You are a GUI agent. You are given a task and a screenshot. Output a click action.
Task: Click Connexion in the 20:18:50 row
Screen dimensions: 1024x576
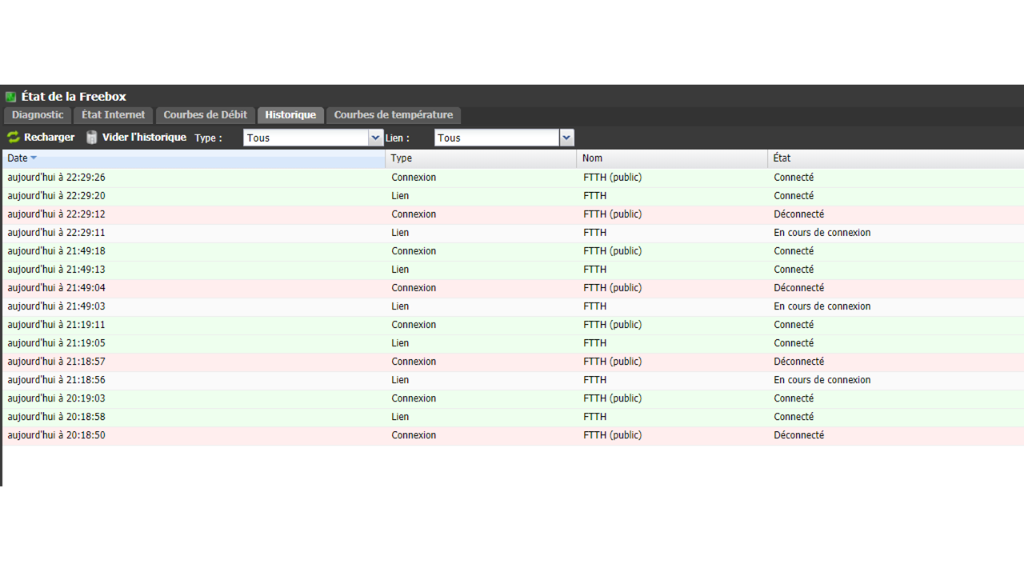[x=413, y=435]
